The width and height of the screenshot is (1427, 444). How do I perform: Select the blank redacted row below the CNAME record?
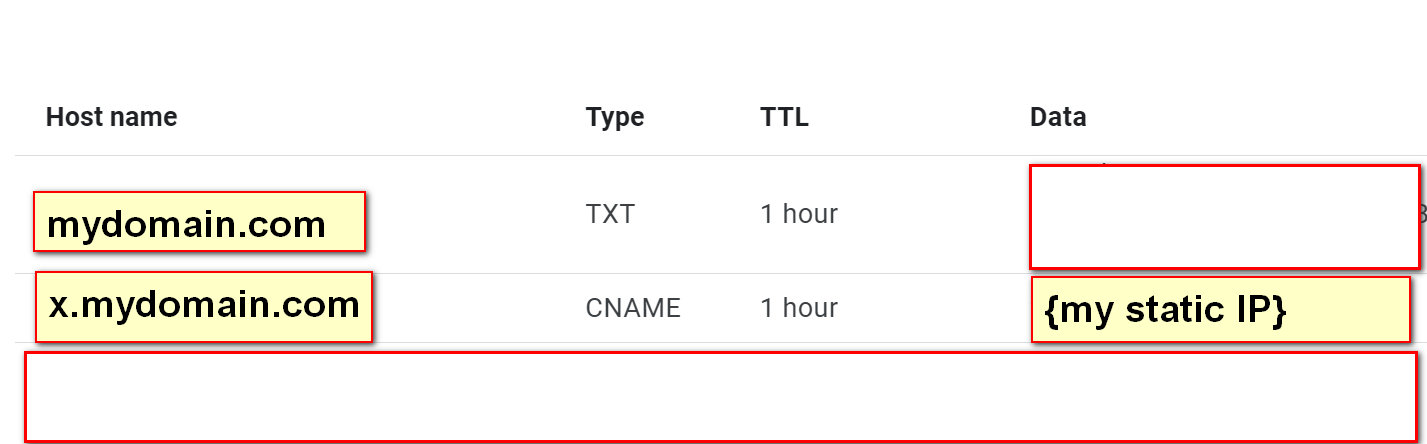tap(721, 397)
